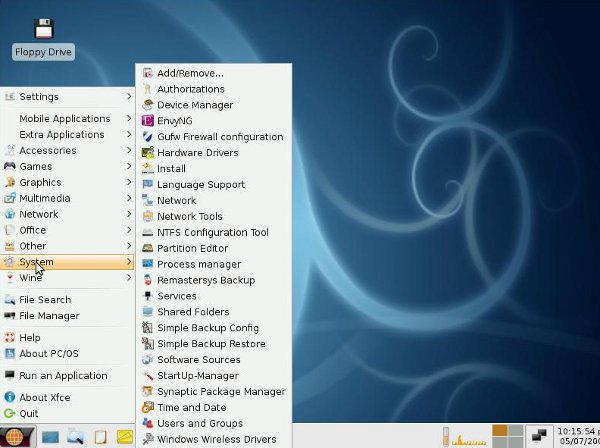Launch StartUp-Manager

214,376
